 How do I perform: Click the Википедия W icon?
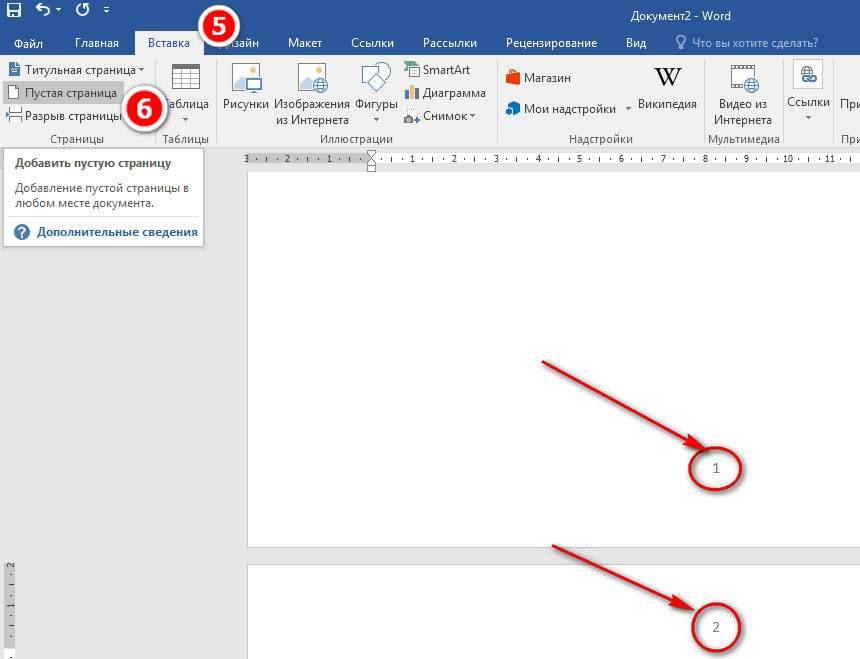(x=667, y=77)
